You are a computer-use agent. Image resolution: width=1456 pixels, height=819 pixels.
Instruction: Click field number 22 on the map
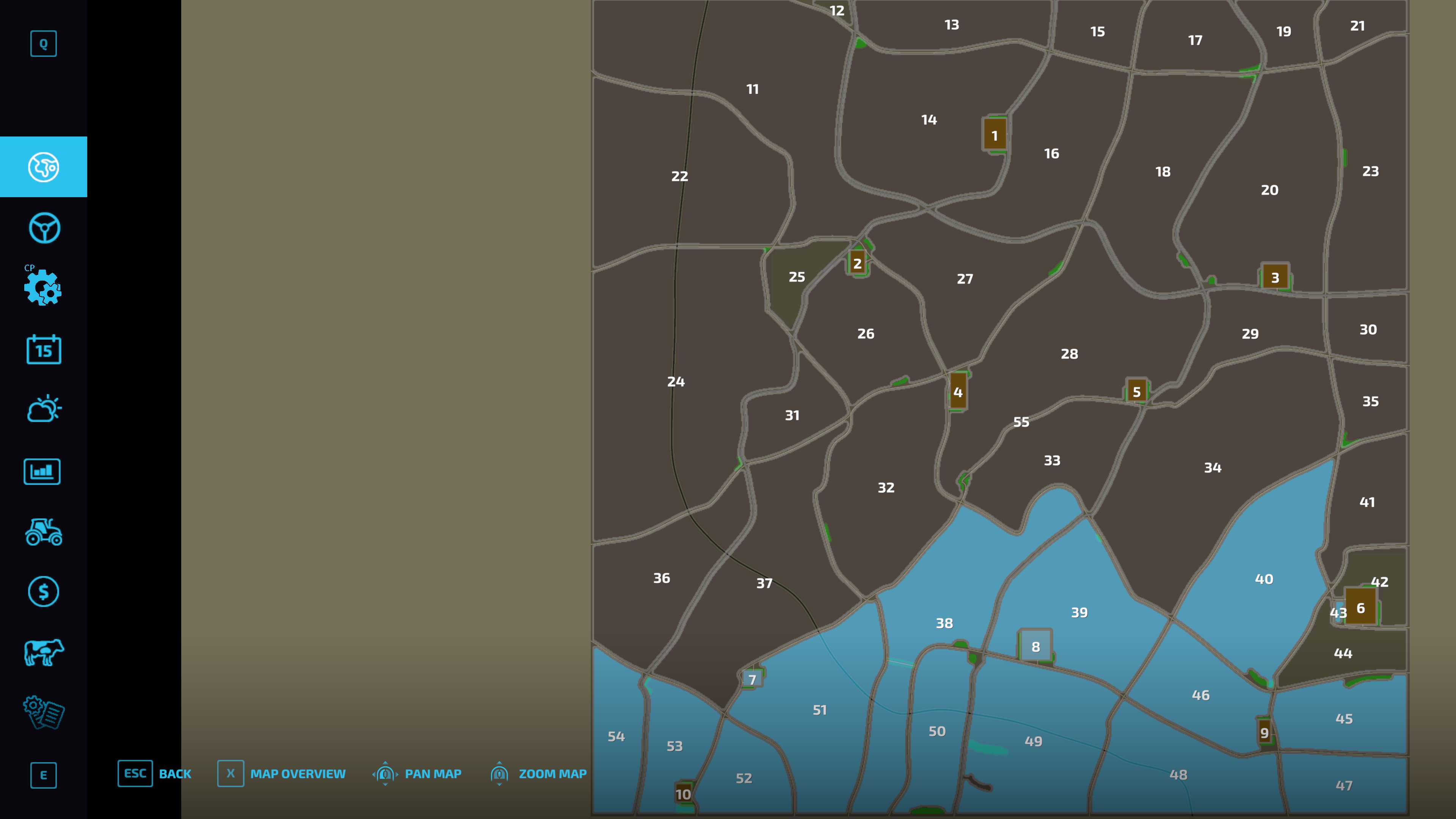(679, 176)
